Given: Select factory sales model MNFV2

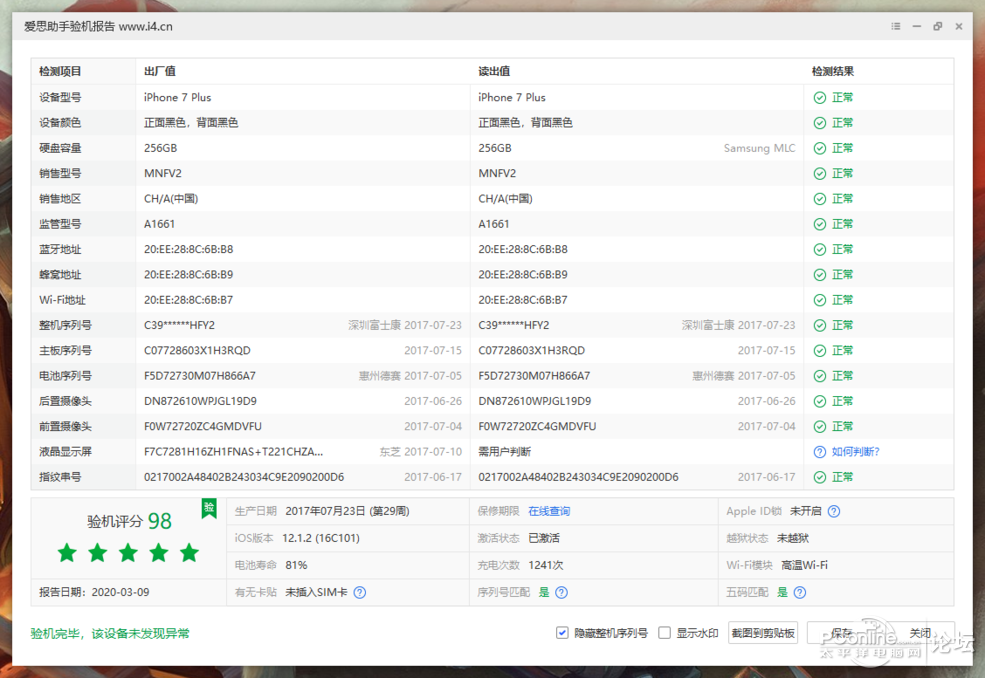Looking at the screenshot, I should tap(163, 173).
